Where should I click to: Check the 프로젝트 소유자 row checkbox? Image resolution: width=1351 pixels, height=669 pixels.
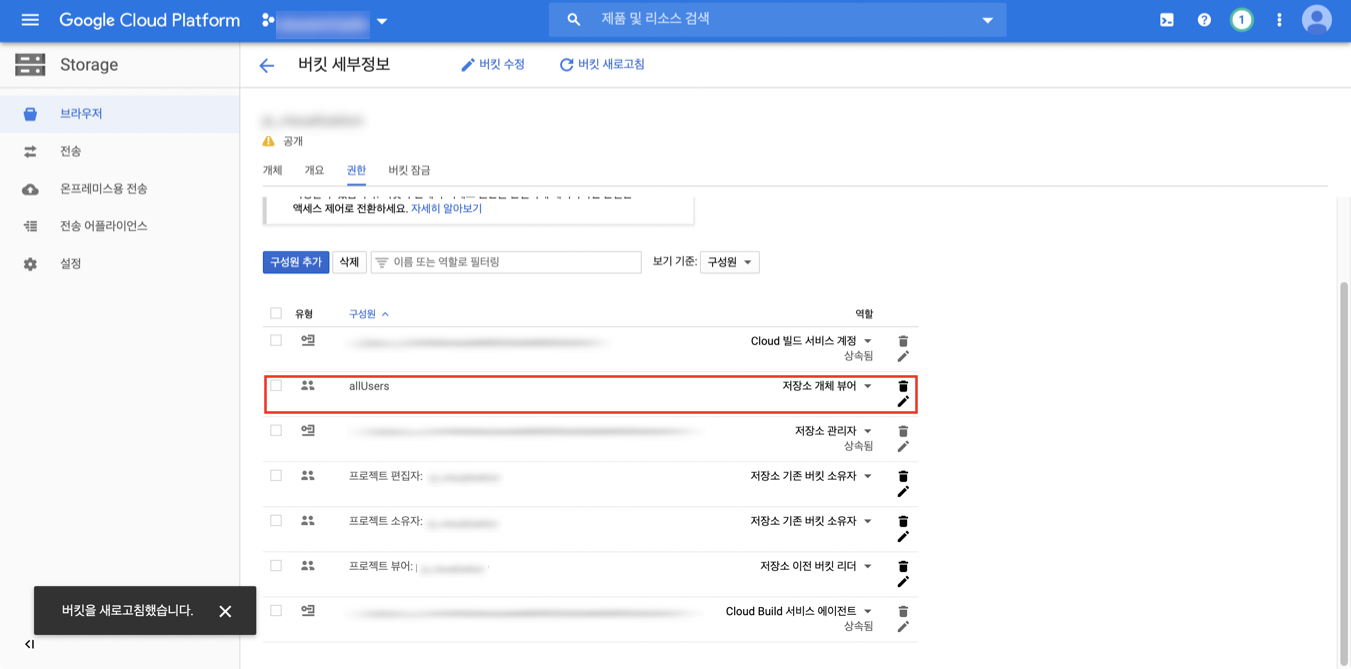click(x=276, y=521)
